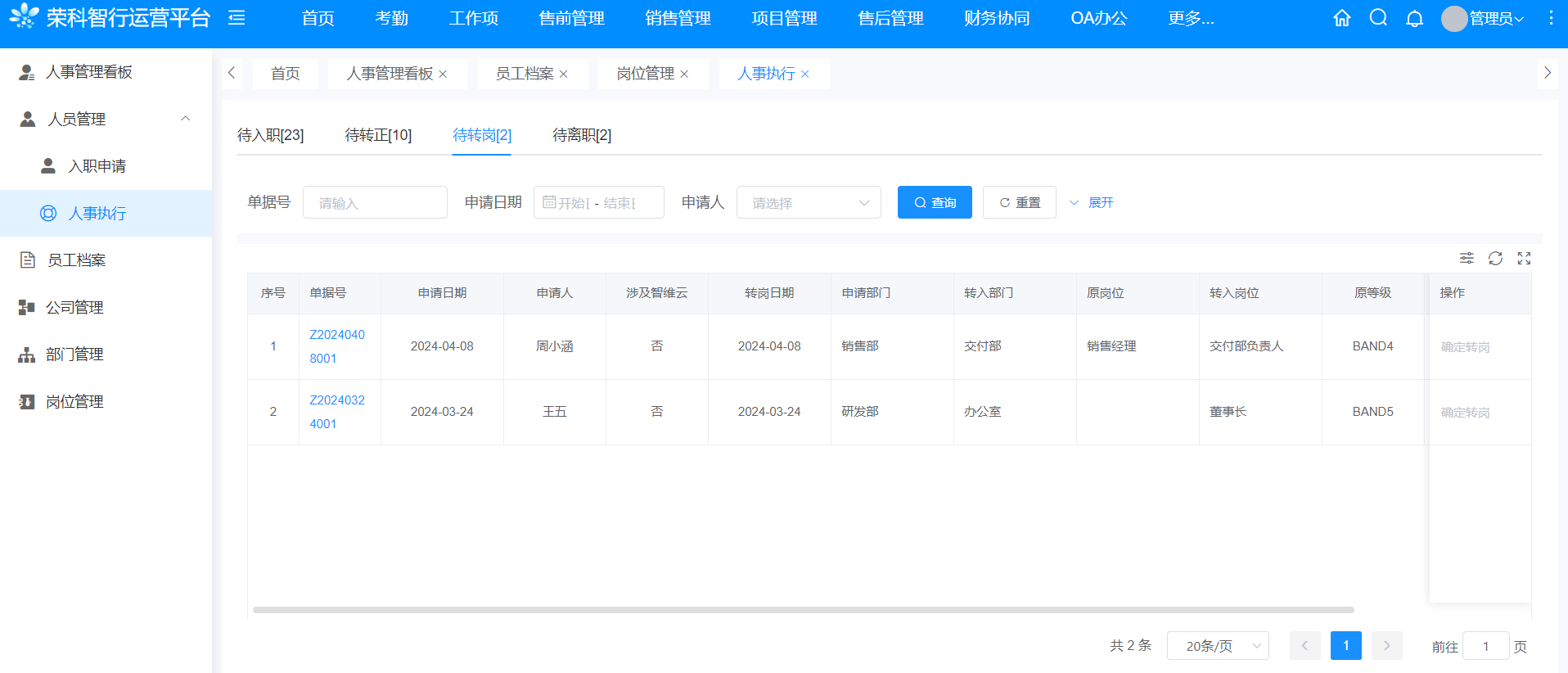Open the 20条/页 page size dropdown
Viewport: 1568px width, 673px height.
pyautogui.click(x=1217, y=646)
